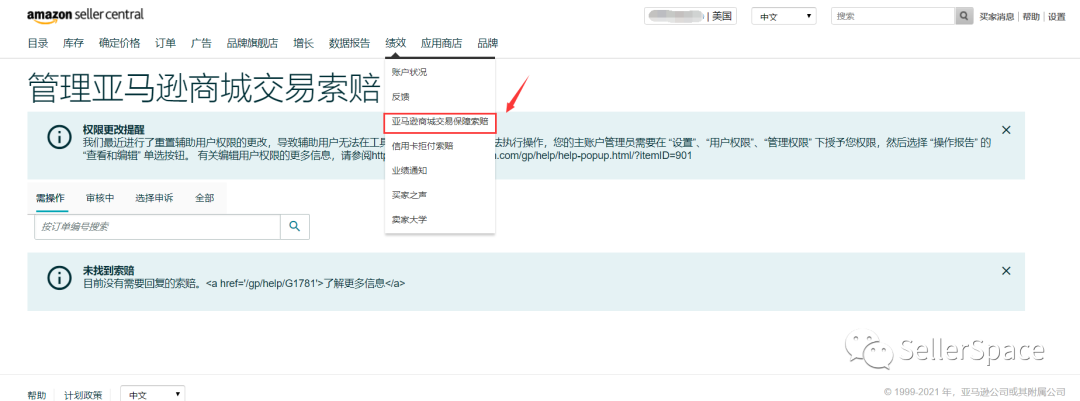Click the 按订单编号搜索 input field
This screenshot has height=401, width=1080.
157,227
